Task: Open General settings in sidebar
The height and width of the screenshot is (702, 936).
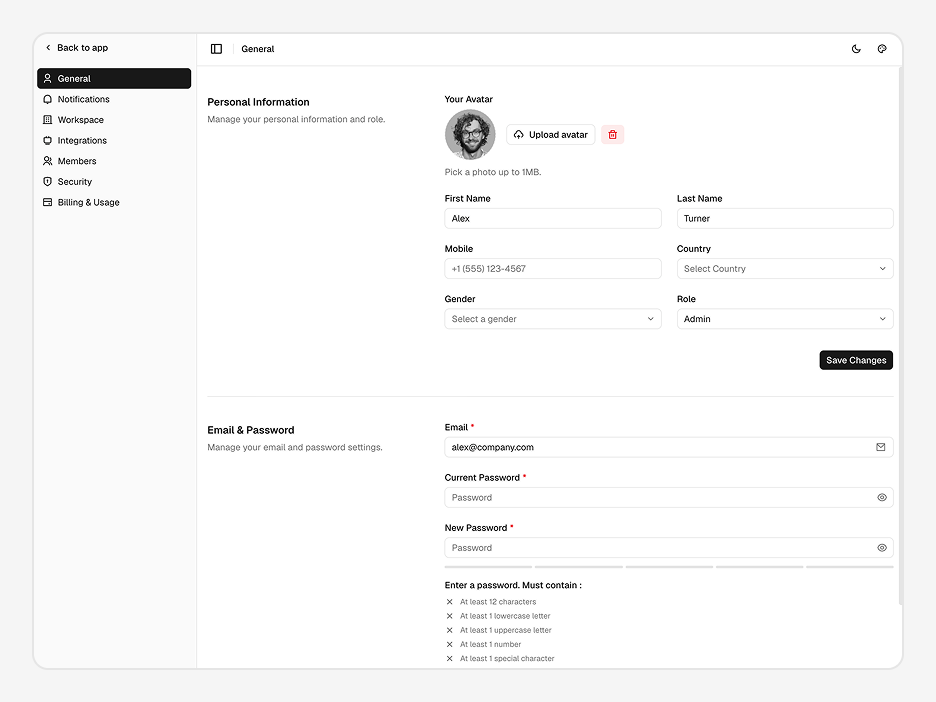Action: click(114, 78)
